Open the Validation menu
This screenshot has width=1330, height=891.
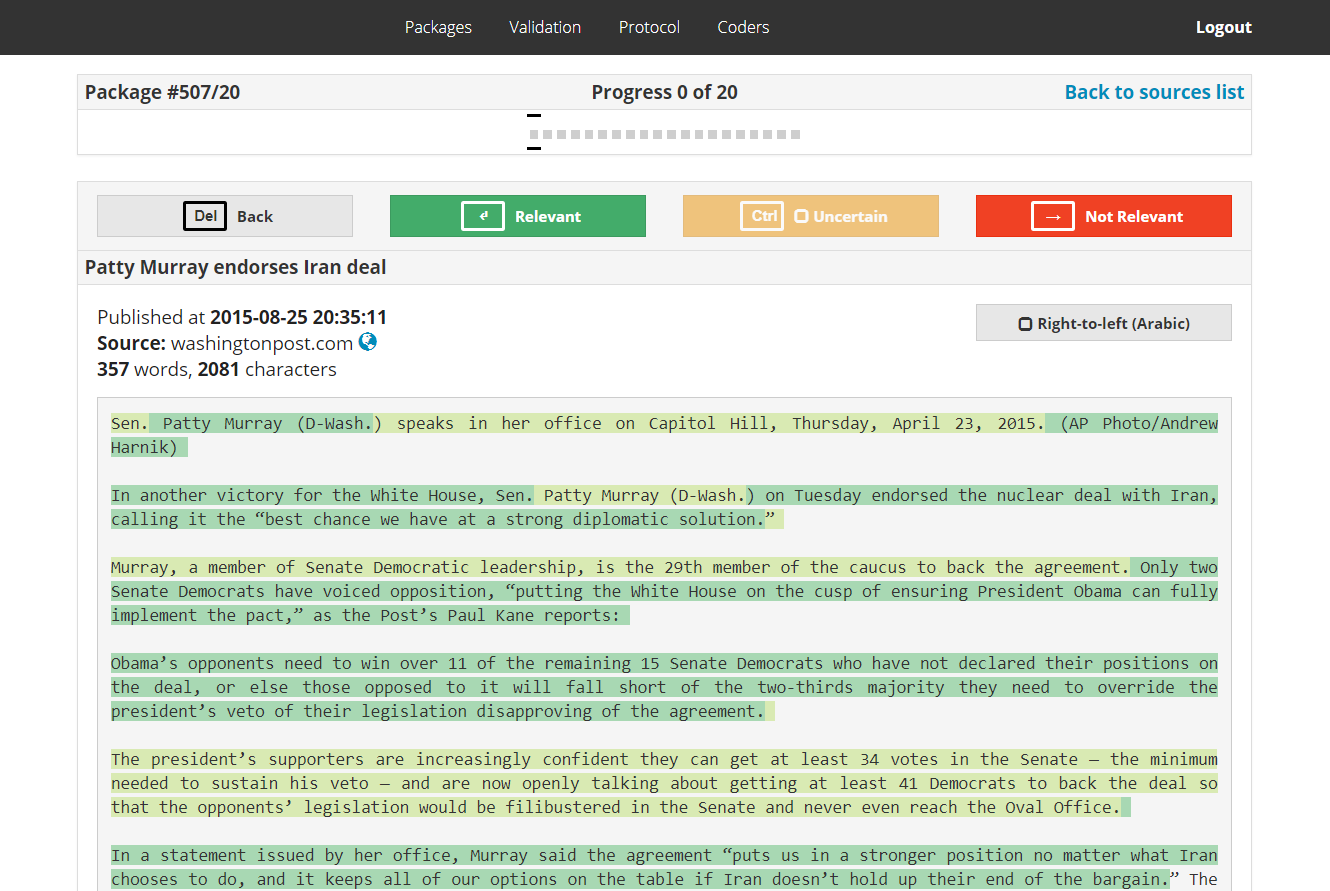coord(545,27)
